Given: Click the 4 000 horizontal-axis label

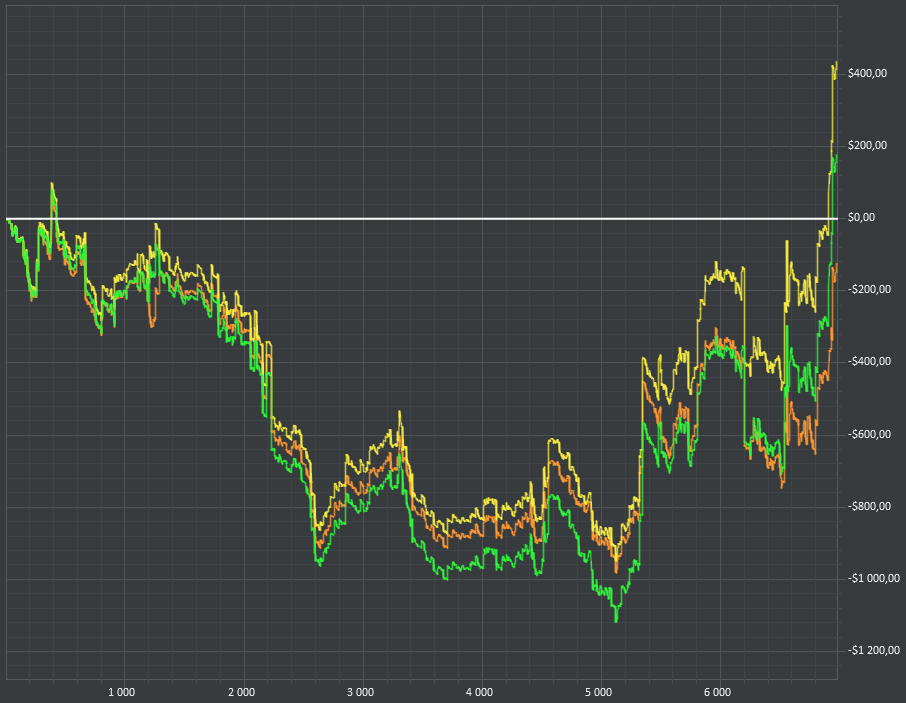Looking at the screenshot, I should pyautogui.click(x=480, y=692).
